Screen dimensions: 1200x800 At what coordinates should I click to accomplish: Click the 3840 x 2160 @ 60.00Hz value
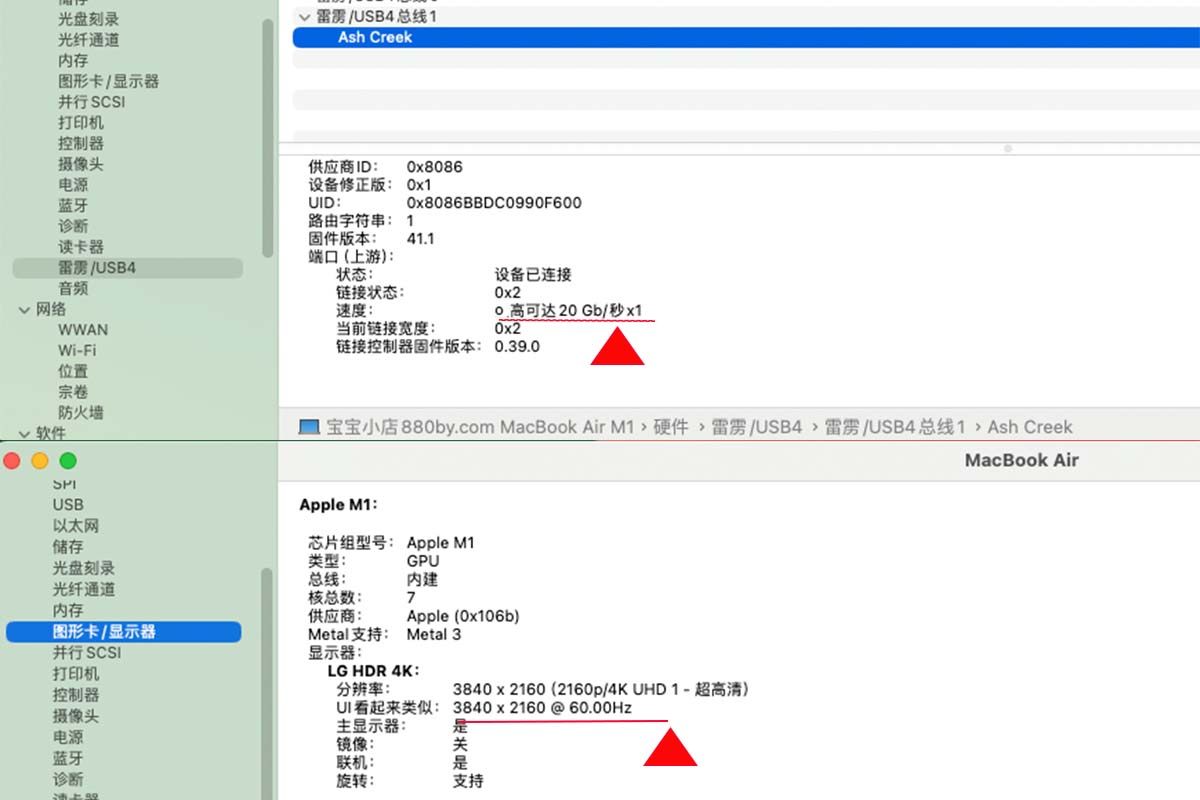[x=542, y=708]
